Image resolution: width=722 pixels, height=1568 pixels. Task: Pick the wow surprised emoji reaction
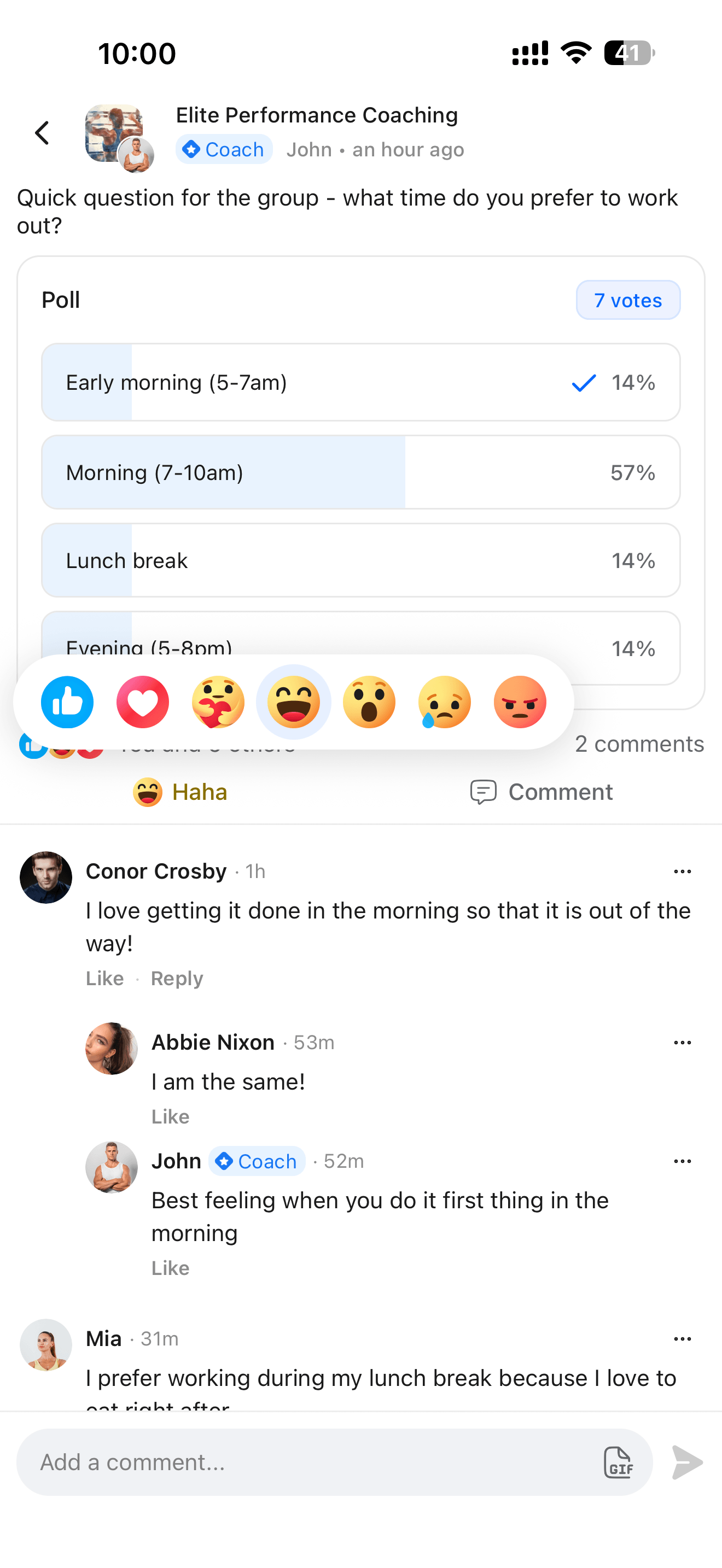[x=369, y=702]
